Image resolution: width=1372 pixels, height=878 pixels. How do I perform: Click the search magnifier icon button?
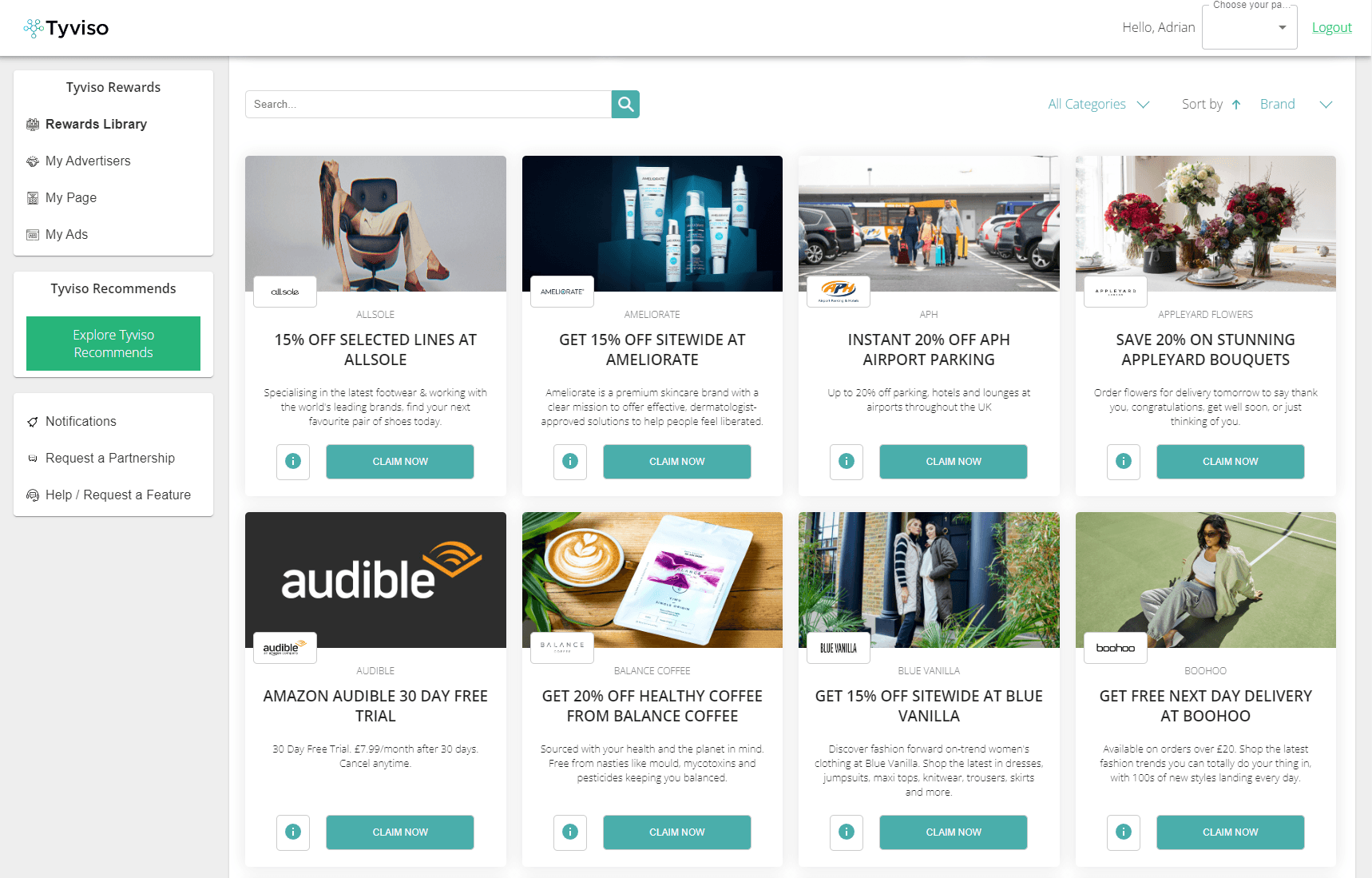[x=626, y=104]
